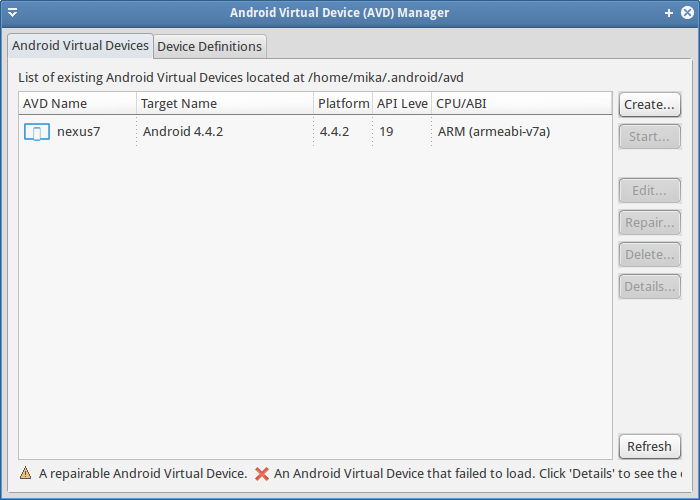
Task: Select the Android Virtual Devices tab
Action: (80, 46)
